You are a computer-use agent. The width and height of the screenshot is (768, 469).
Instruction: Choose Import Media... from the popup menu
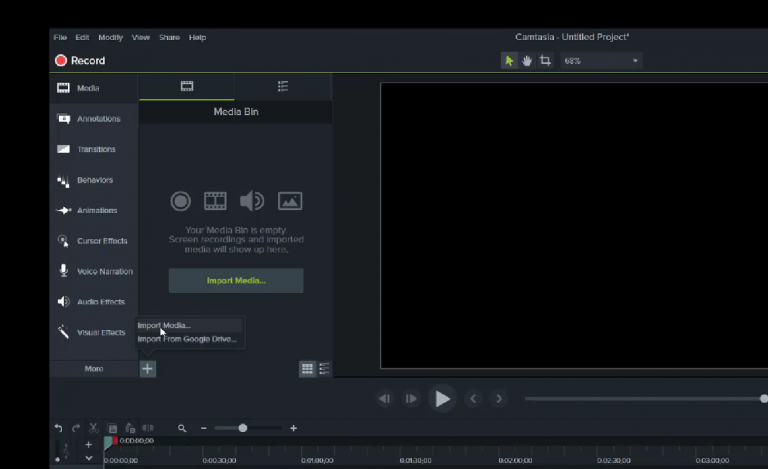point(190,325)
